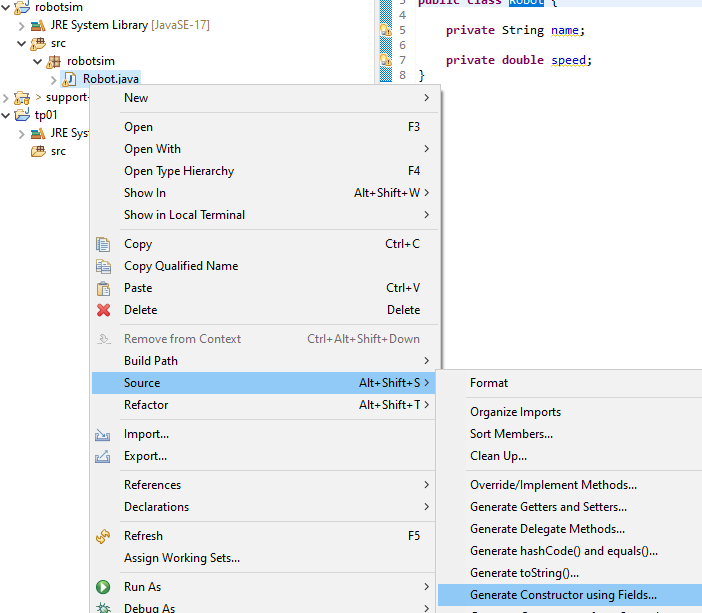Choose Generate Constructor using Fields
The image size is (702, 613).
tap(563, 595)
